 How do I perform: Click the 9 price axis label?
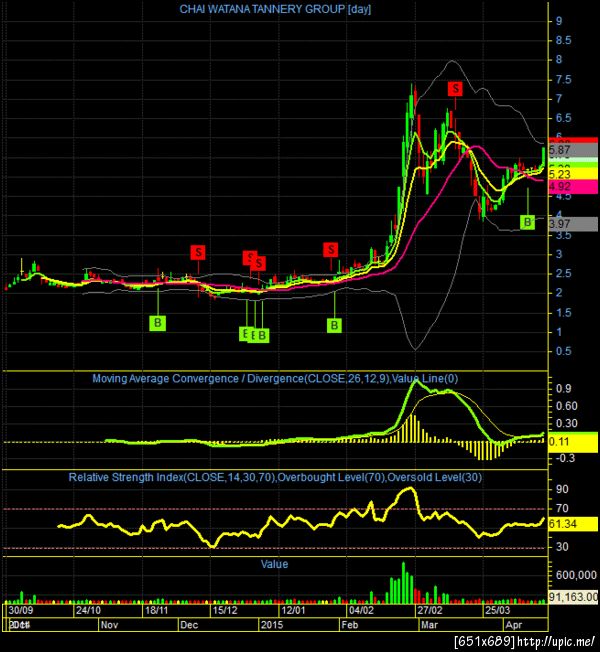tap(559, 21)
